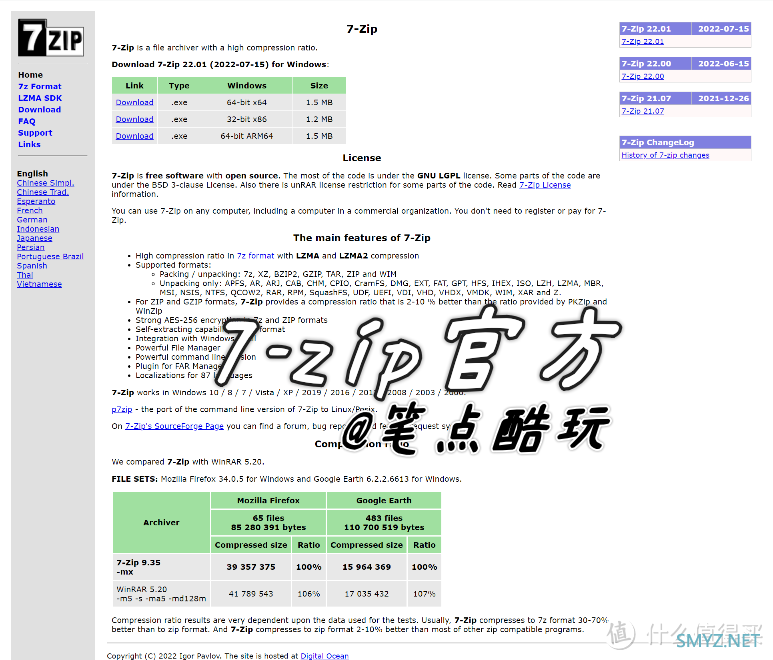The image size is (773, 660).
Task: Switch language to Portuguese Brazil
Action: 50,257
